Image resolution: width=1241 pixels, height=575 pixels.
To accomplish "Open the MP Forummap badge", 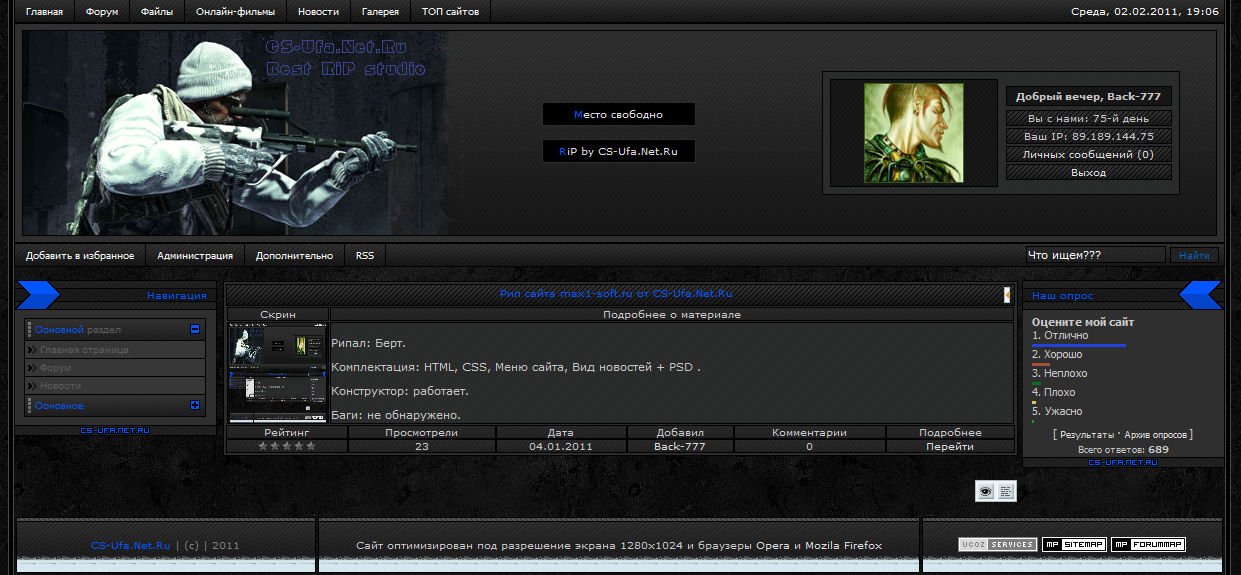I will pos(1148,545).
